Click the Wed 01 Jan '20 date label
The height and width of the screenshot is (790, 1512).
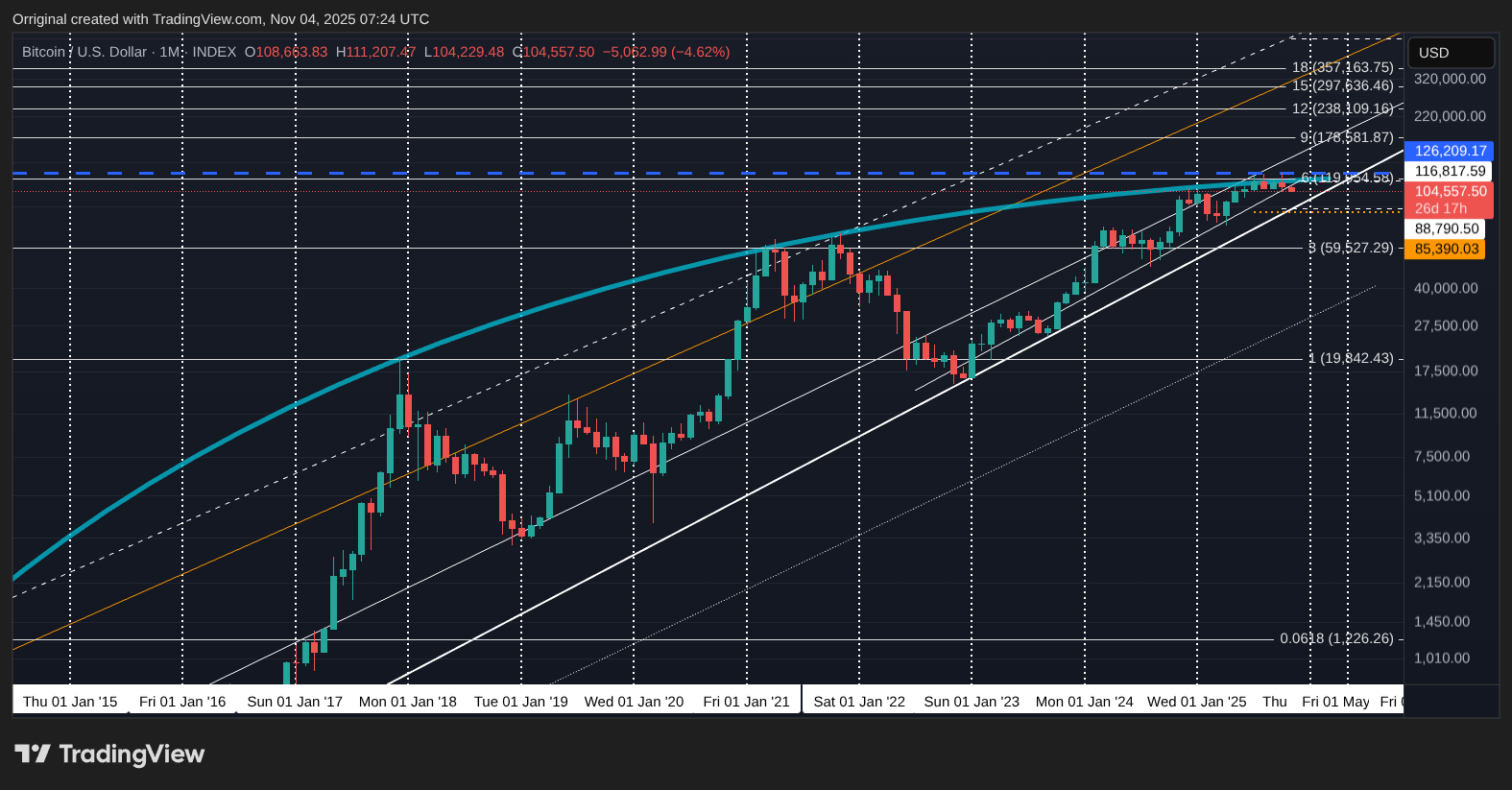pyautogui.click(x=634, y=702)
